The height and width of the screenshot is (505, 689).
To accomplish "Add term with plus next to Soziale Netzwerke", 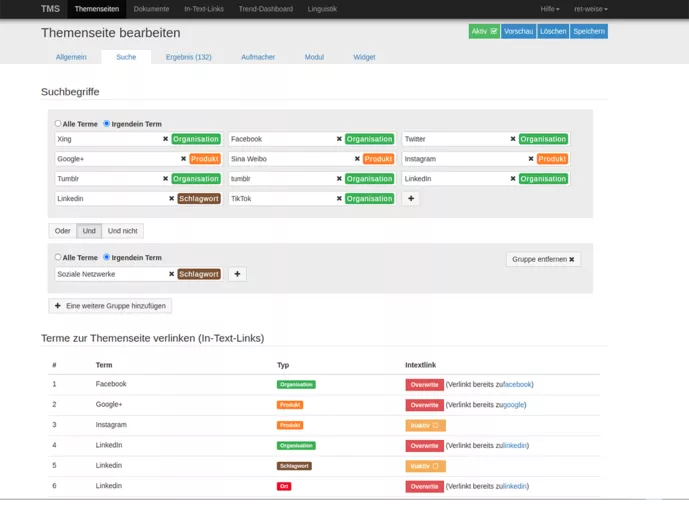I will [237, 274].
